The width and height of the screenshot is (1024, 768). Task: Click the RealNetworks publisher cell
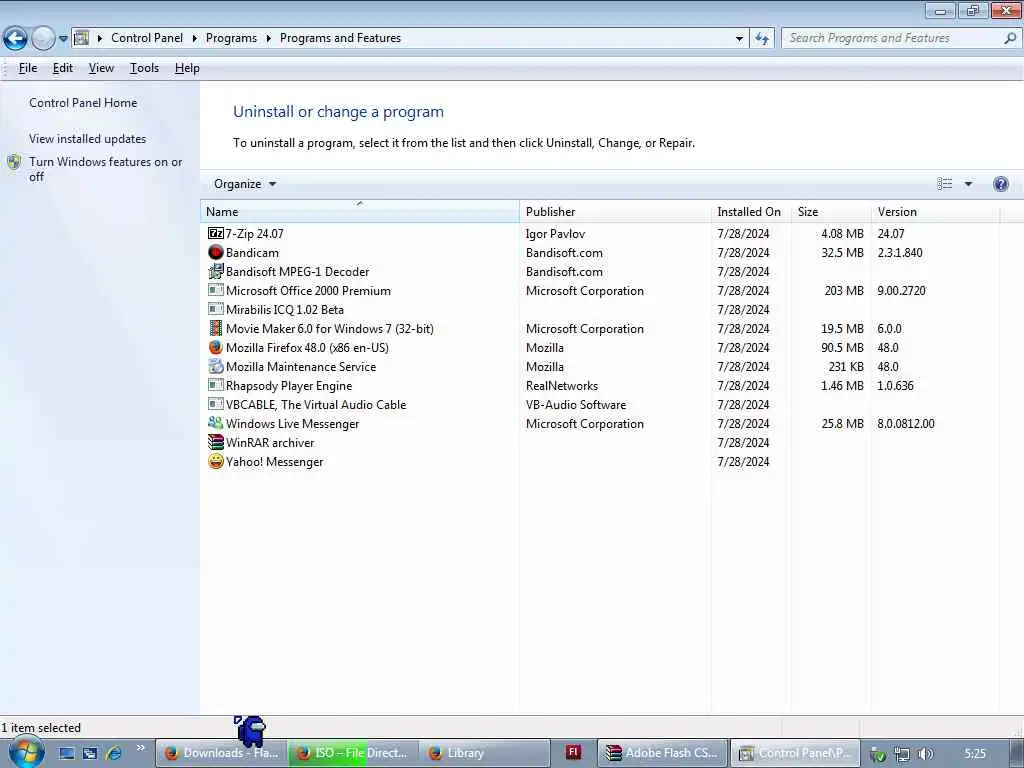(x=562, y=385)
